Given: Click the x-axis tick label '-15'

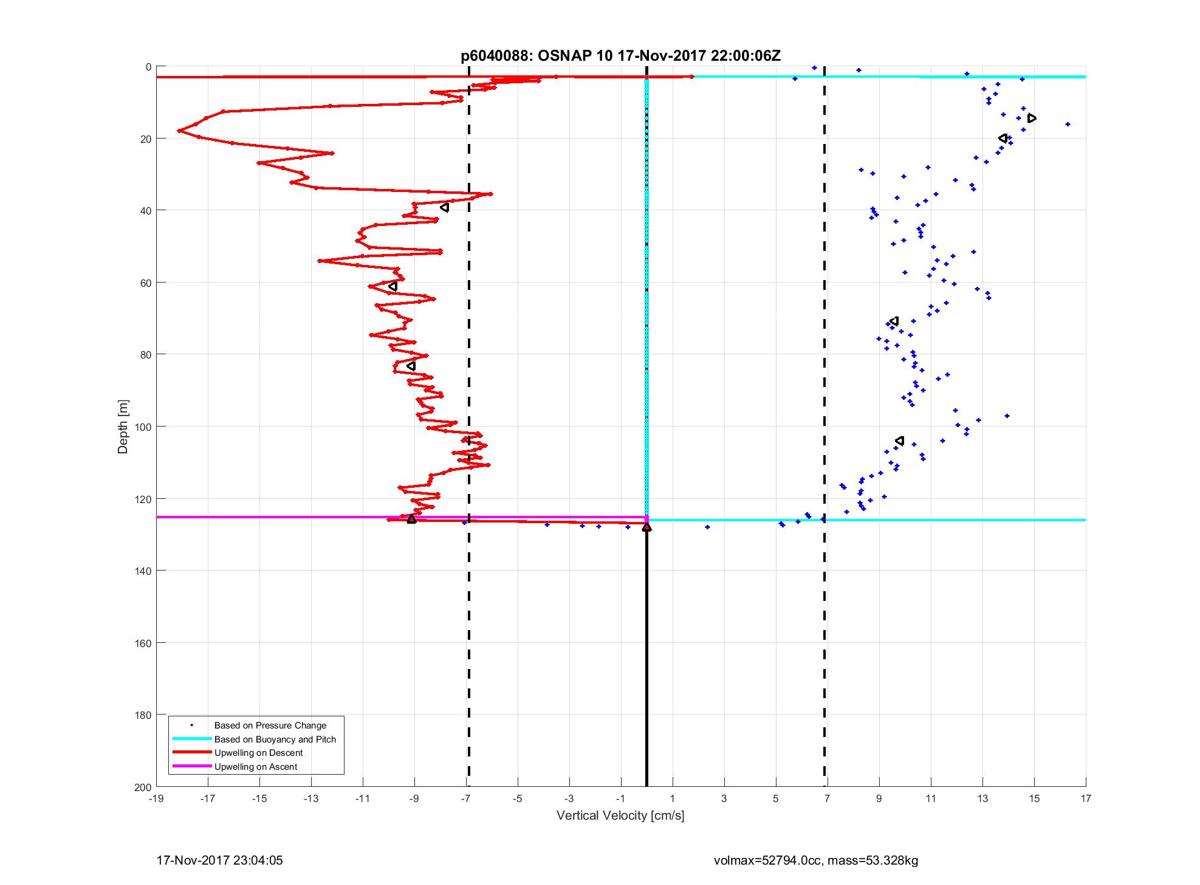Looking at the screenshot, I should (259, 798).
